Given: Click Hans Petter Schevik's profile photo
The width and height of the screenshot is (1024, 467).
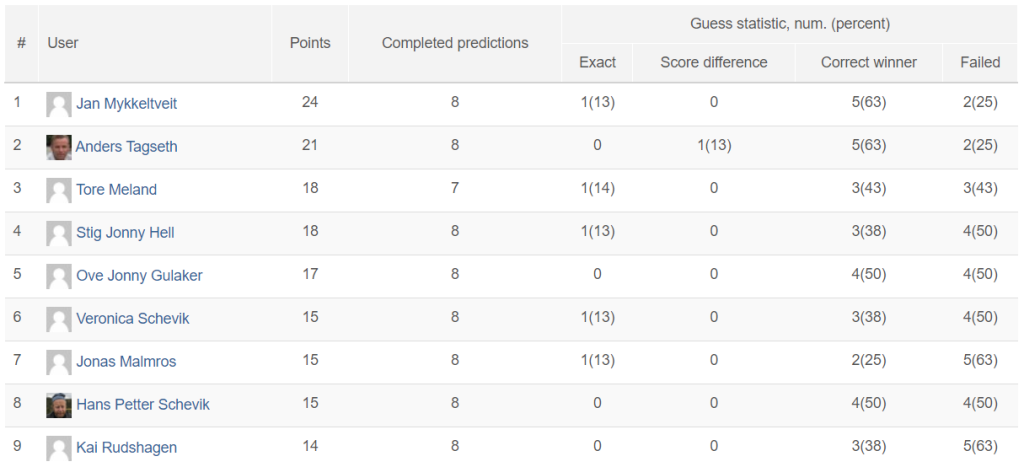Looking at the screenshot, I should click(59, 406).
